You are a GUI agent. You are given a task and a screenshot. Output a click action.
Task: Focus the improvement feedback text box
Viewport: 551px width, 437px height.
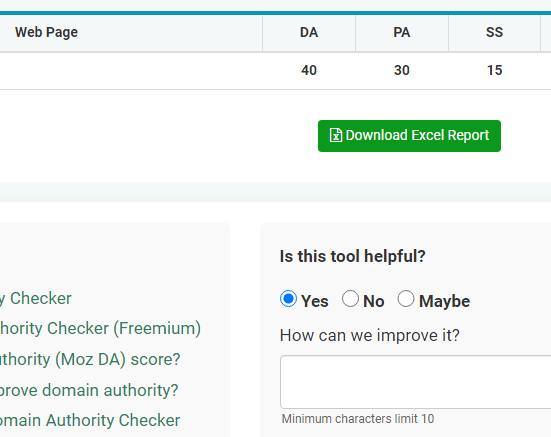tap(416, 382)
